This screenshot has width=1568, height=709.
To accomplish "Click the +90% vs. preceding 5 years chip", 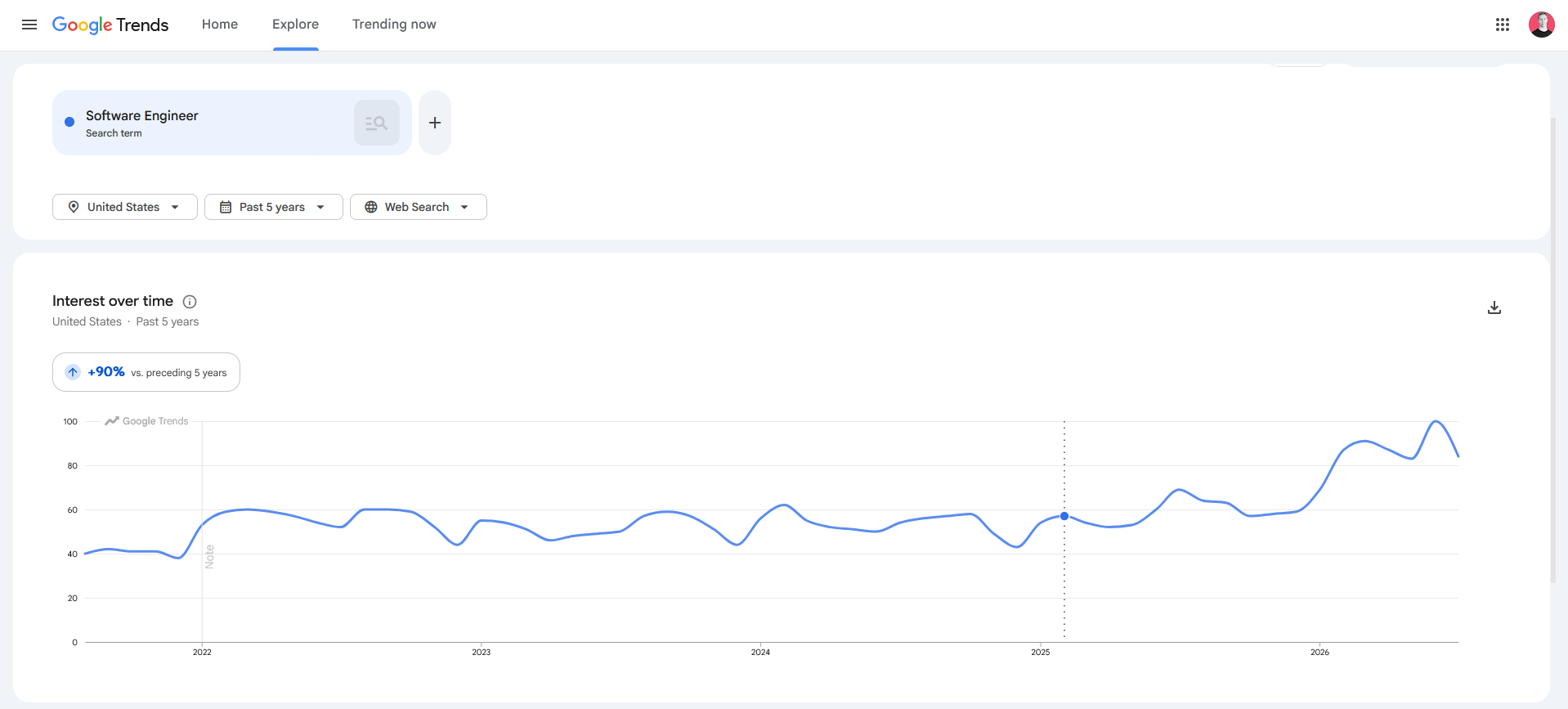I will (146, 372).
